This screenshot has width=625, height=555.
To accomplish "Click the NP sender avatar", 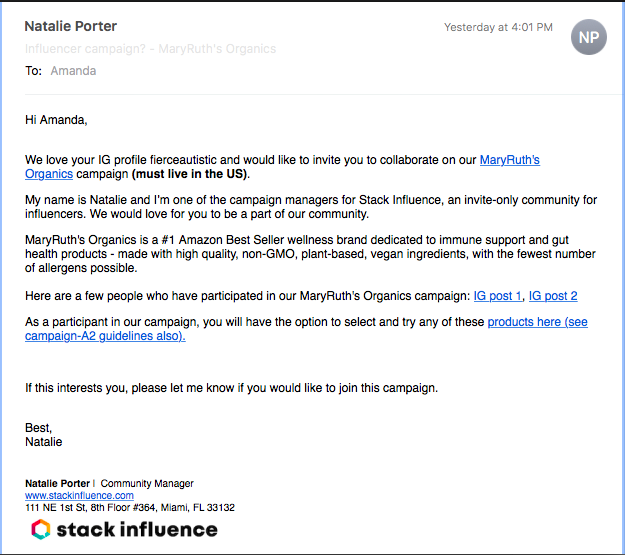I will pos(589,37).
